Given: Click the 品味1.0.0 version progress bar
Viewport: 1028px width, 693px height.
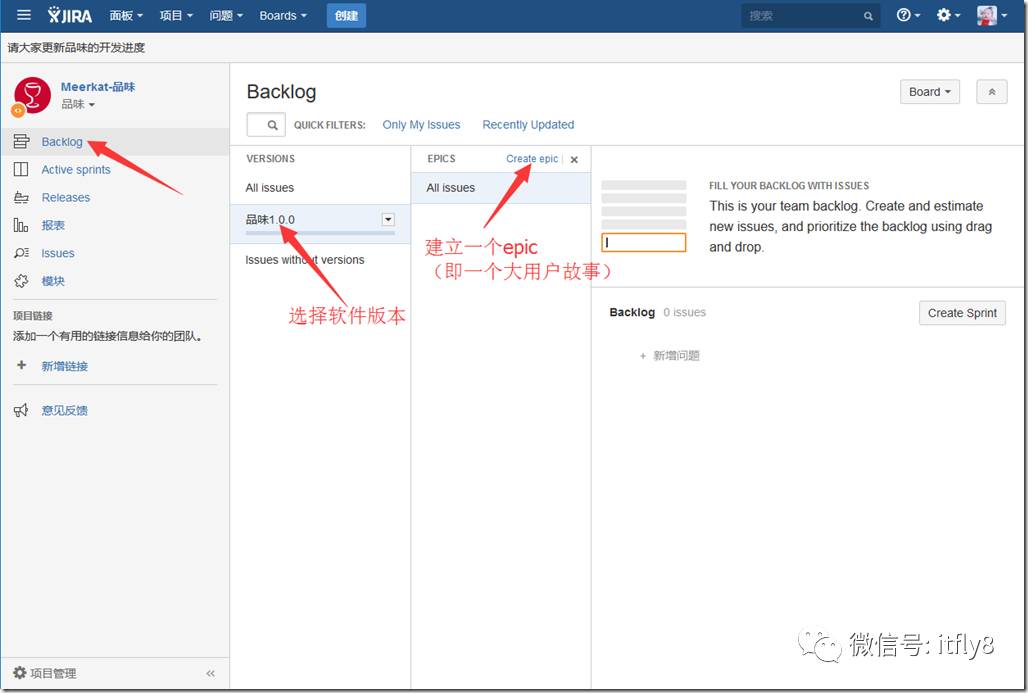Looking at the screenshot, I should tap(321, 233).
